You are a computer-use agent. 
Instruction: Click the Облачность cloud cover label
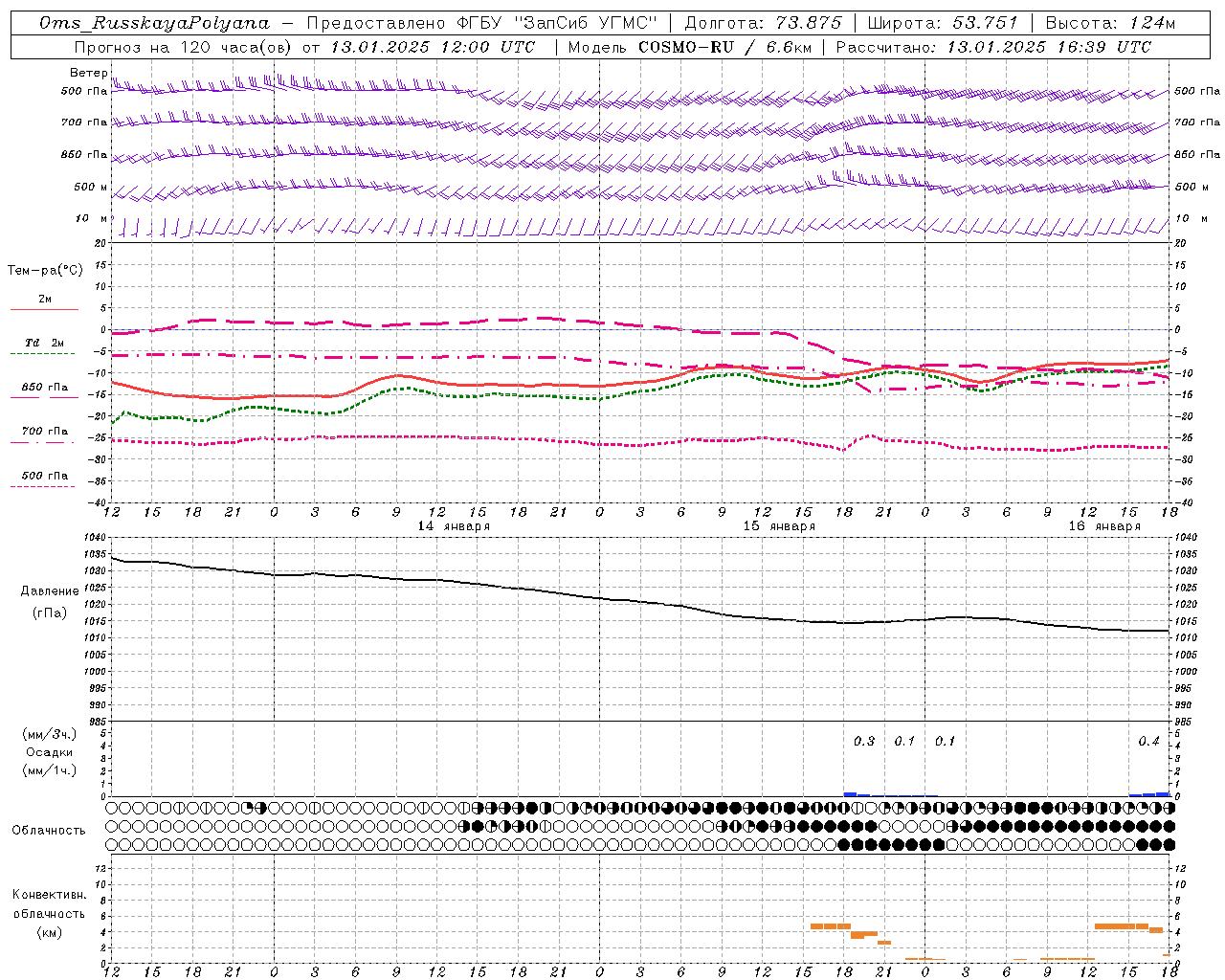pos(50,830)
